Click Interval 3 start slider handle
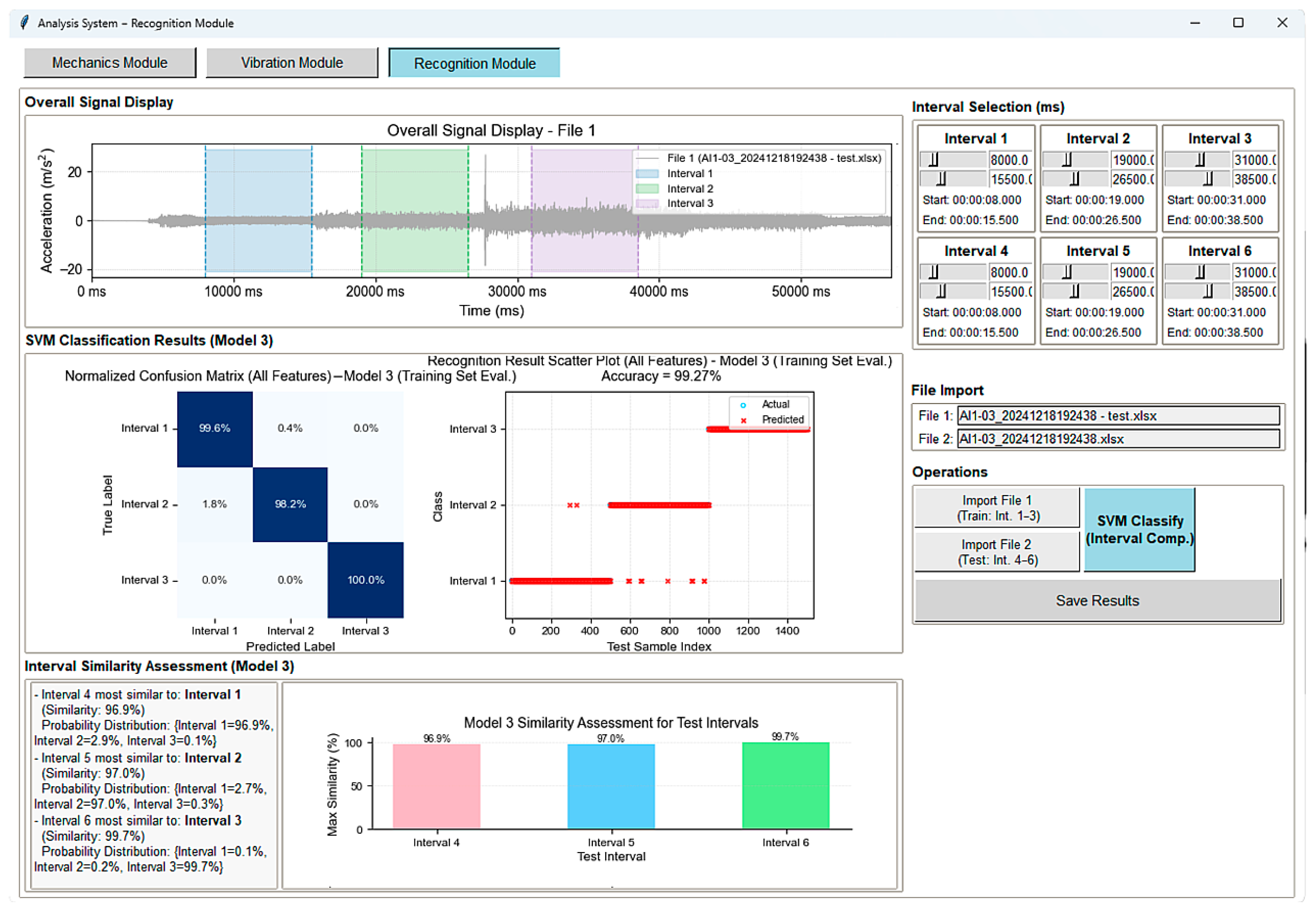Image resolution: width=1316 pixels, height=912 pixels. 1200,160
